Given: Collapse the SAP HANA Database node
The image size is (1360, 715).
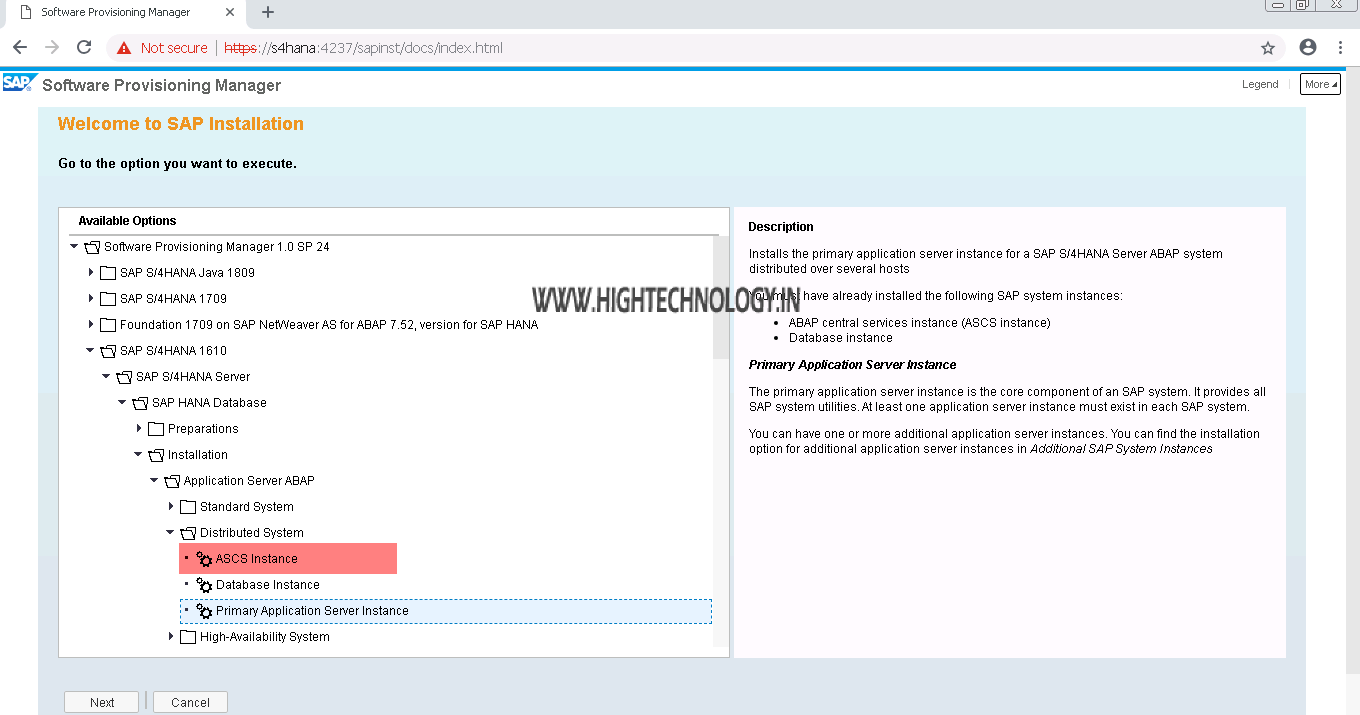Looking at the screenshot, I should coord(122,403).
